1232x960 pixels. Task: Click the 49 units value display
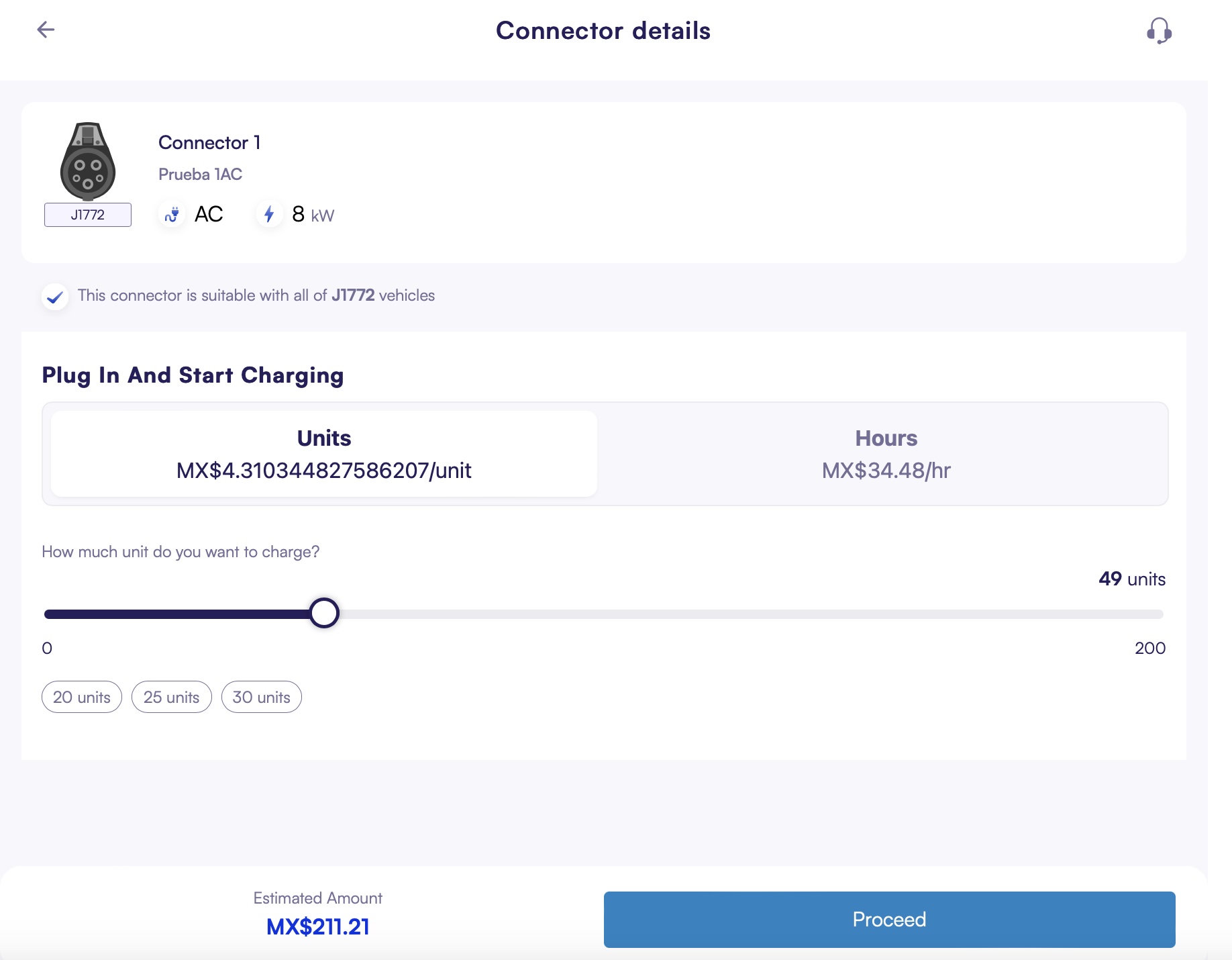[x=1131, y=579]
